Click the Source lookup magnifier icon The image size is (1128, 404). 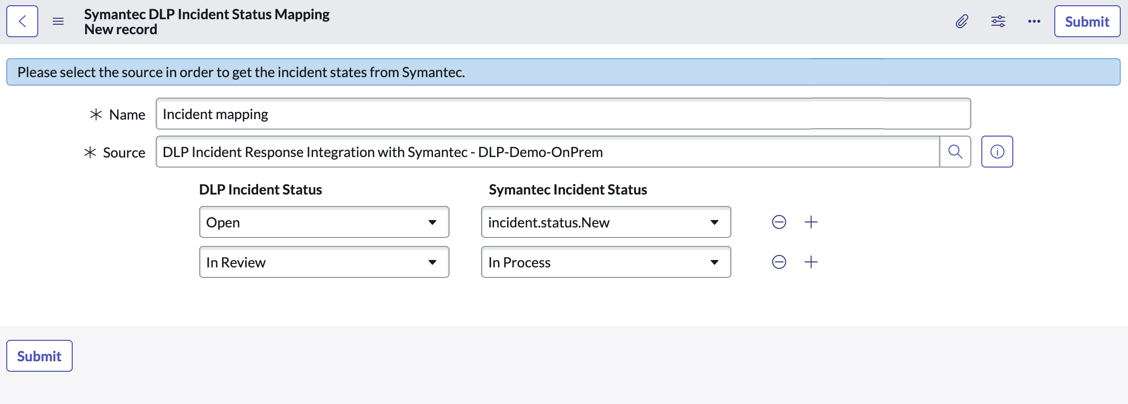[955, 152]
